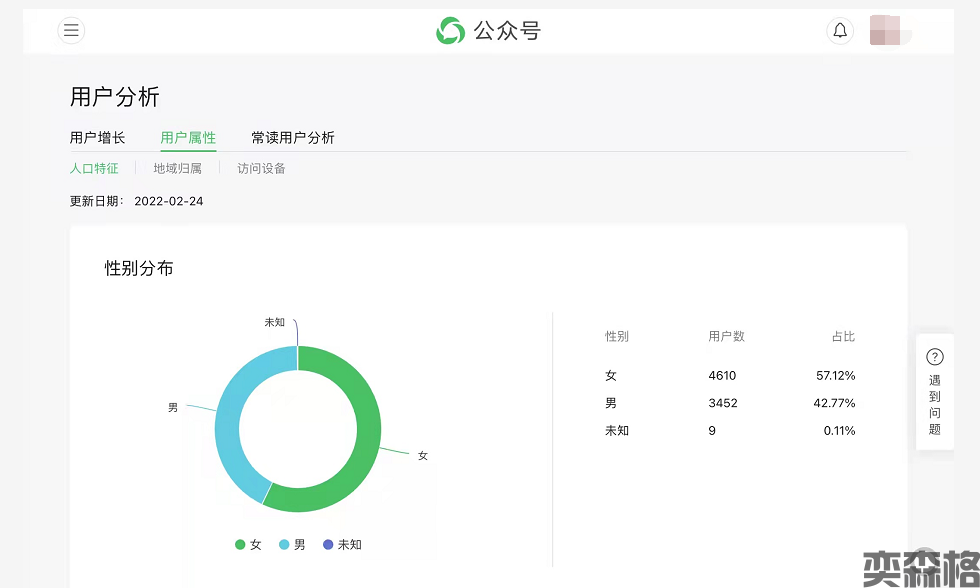This screenshot has width=980, height=588.
Task: Click the 男 row in gender table
Action: pos(730,403)
